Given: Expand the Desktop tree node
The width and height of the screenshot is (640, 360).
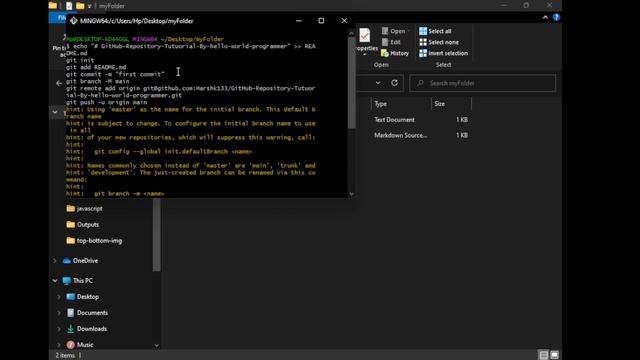Looking at the screenshot, I should coord(59,297).
